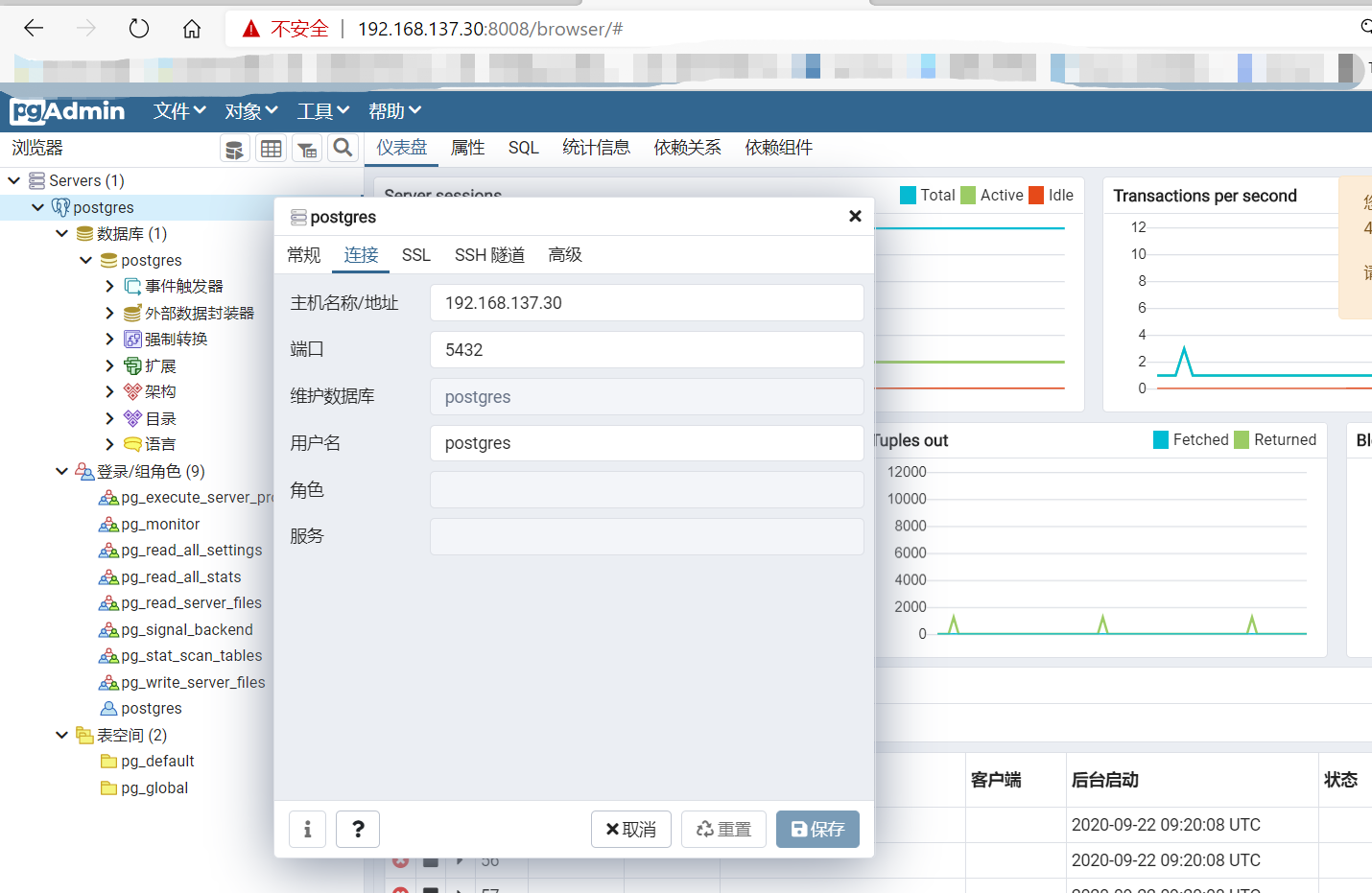The height and width of the screenshot is (893, 1372).
Task: Click the browser address bar URL
Action: click(490, 29)
